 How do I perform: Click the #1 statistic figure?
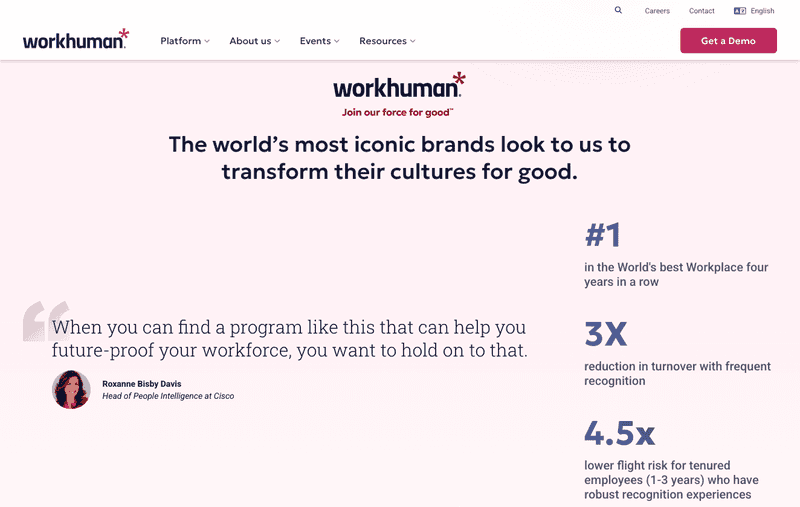pos(603,235)
